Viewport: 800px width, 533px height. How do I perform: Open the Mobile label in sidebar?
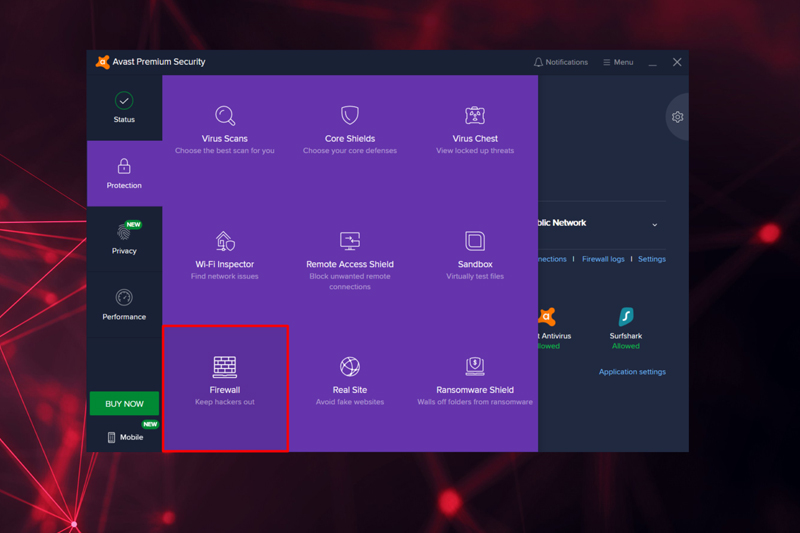(131, 437)
